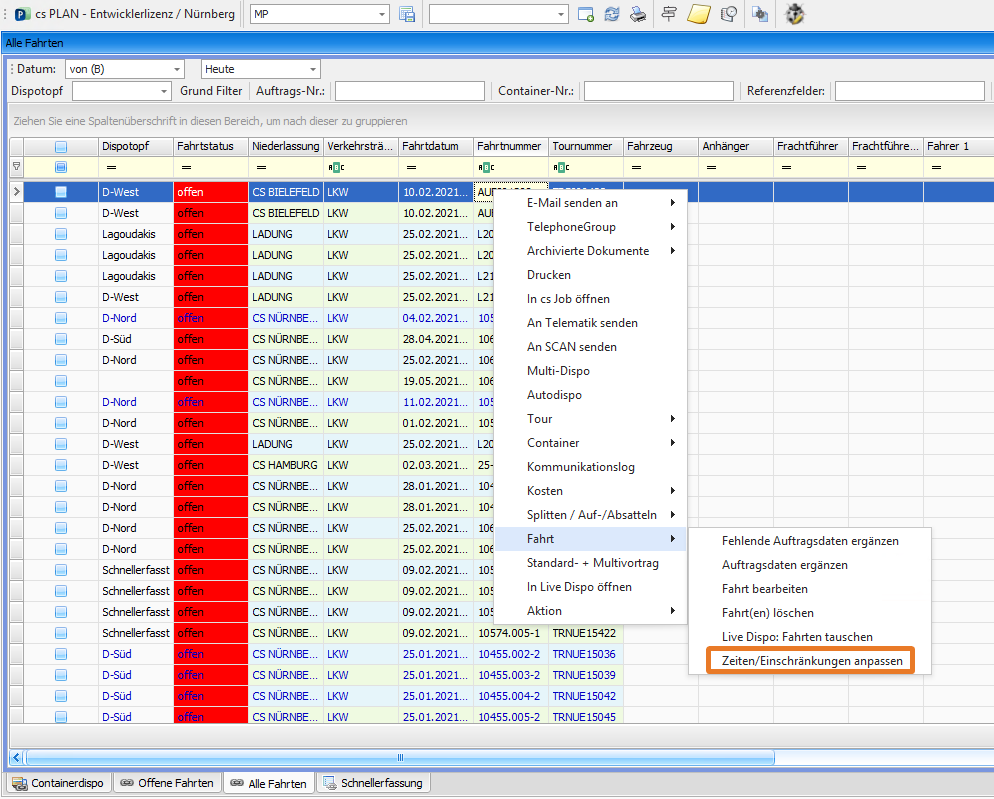Viewport: 994px width, 799px height.
Task: Click into the Container-Nr. input field
Action: pos(658,91)
